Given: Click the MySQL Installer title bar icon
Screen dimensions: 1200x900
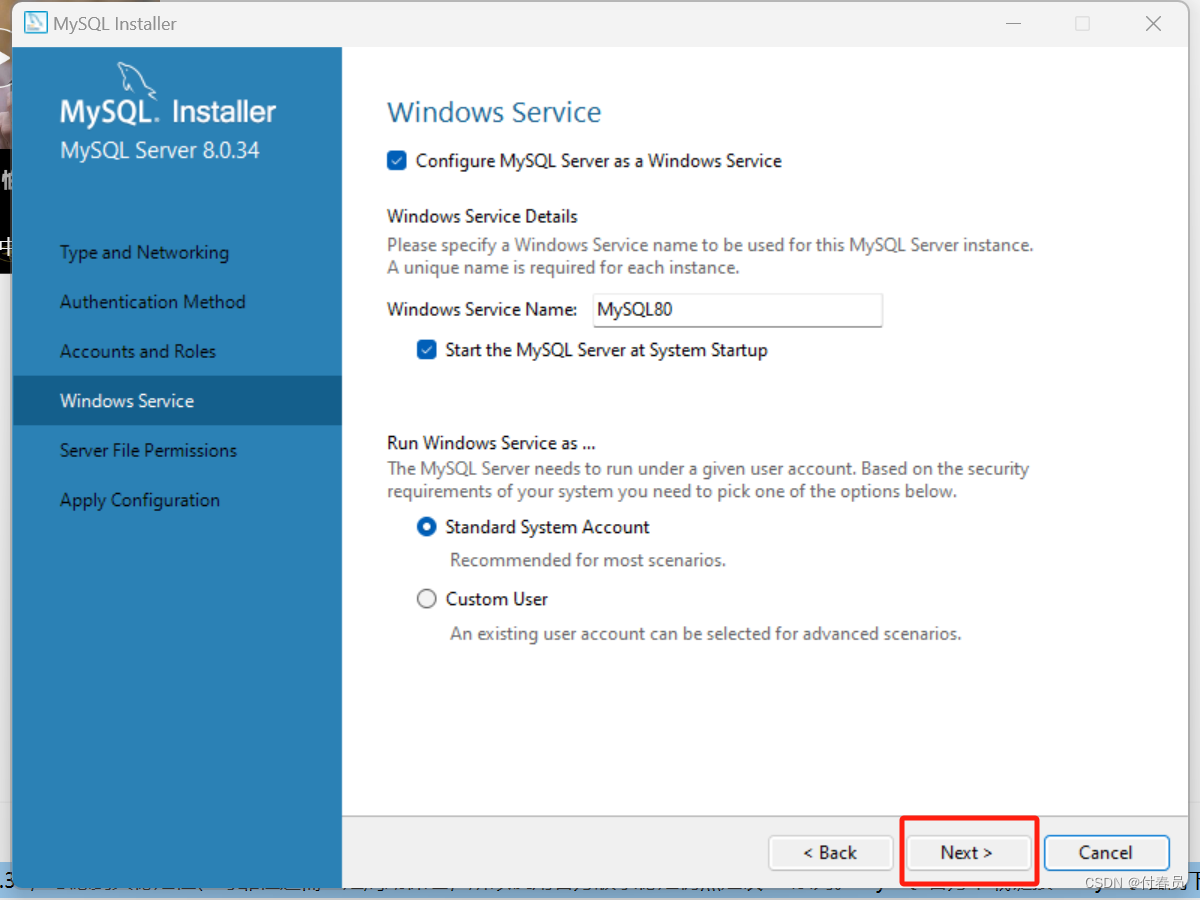Looking at the screenshot, I should (x=37, y=23).
